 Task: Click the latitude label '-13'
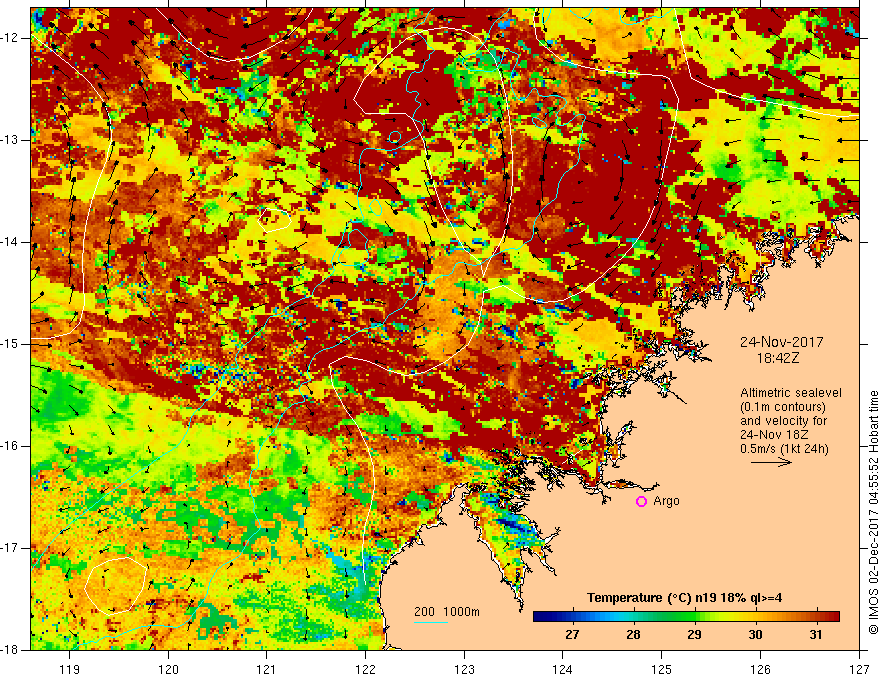[10, 140]
